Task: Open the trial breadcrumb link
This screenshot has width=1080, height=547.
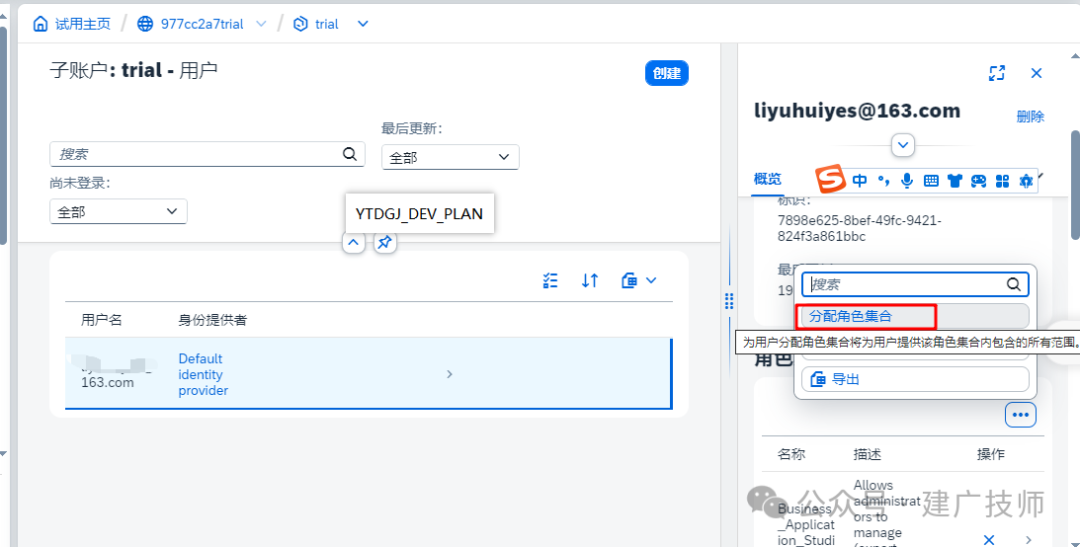Action: (x=326, y=24)
